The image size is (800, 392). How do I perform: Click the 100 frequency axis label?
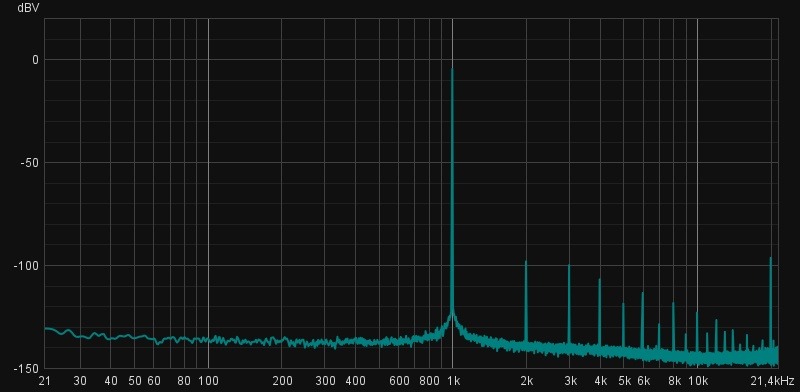point(208,381)
